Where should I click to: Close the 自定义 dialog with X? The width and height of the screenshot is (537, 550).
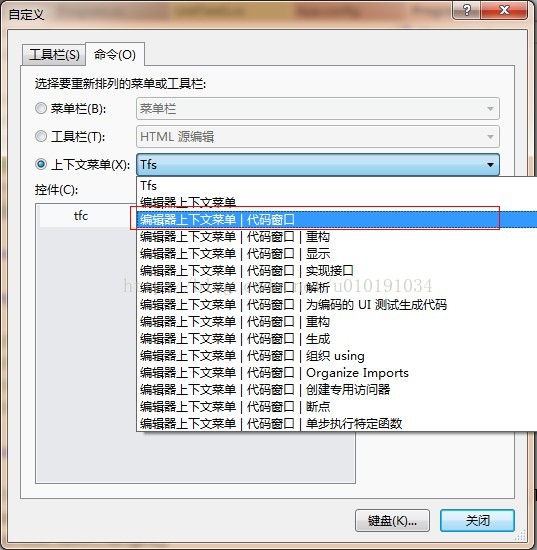point(504,10)
